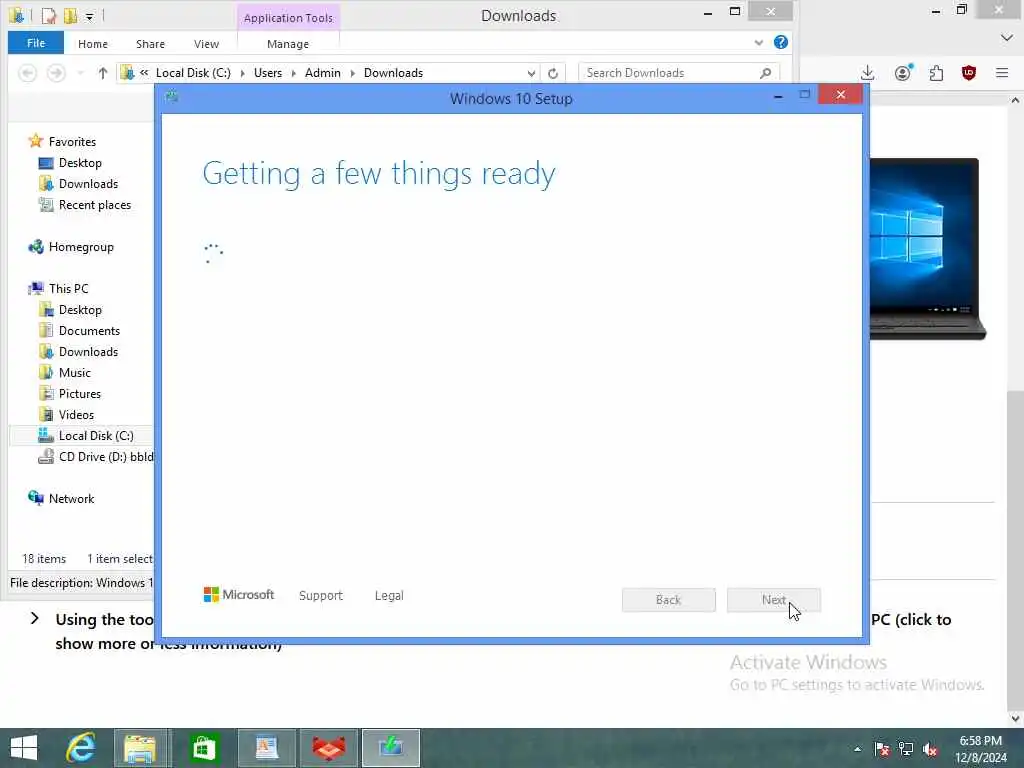Open the browser account profile icon
1024x768 pixels.
pyautogui.click(x=903, y=73)
